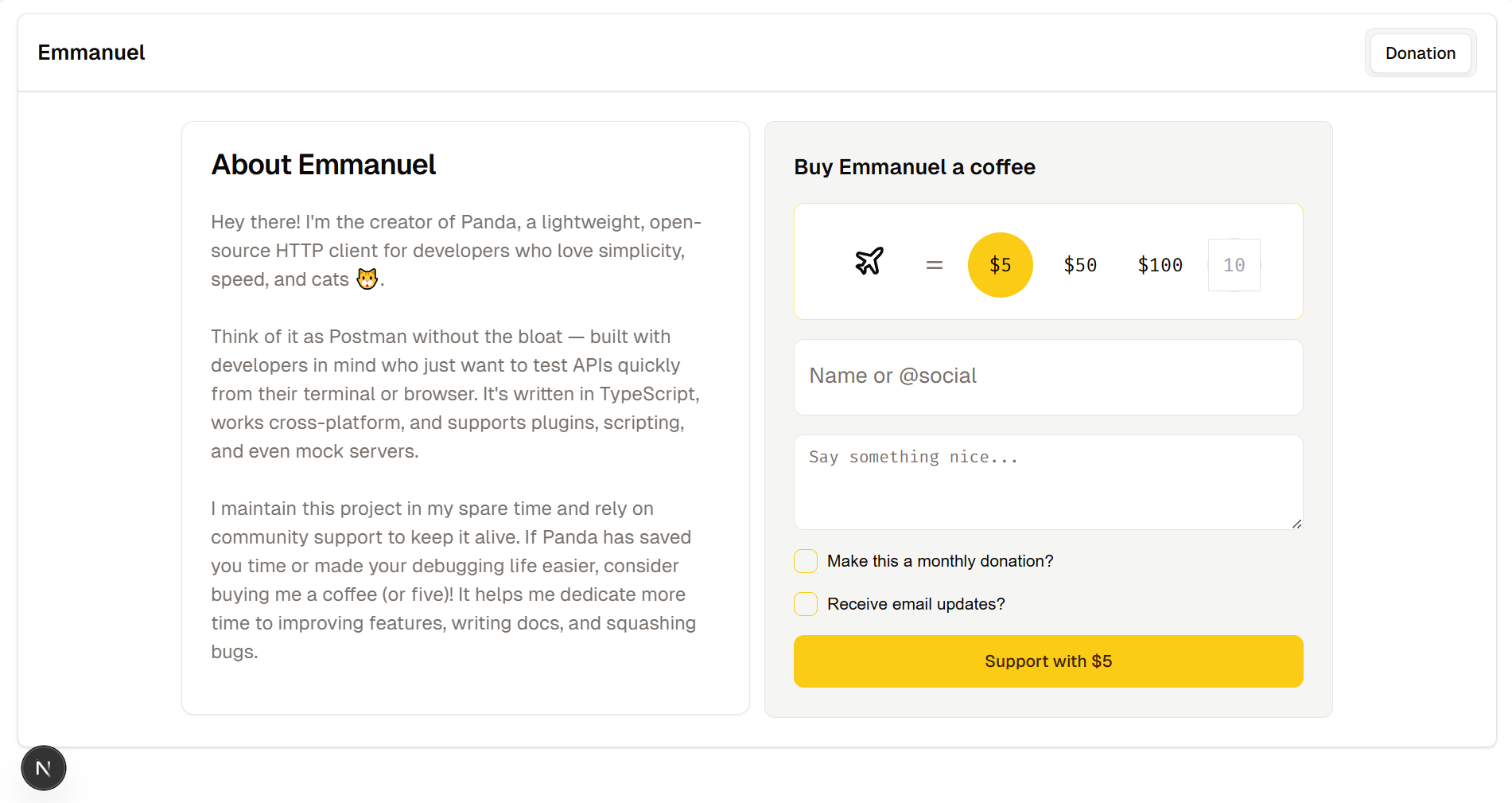Click the Name or @social field
The height and width of the screenshot is (803, 1512).
pyautogui.click(x=1048, y=376)
